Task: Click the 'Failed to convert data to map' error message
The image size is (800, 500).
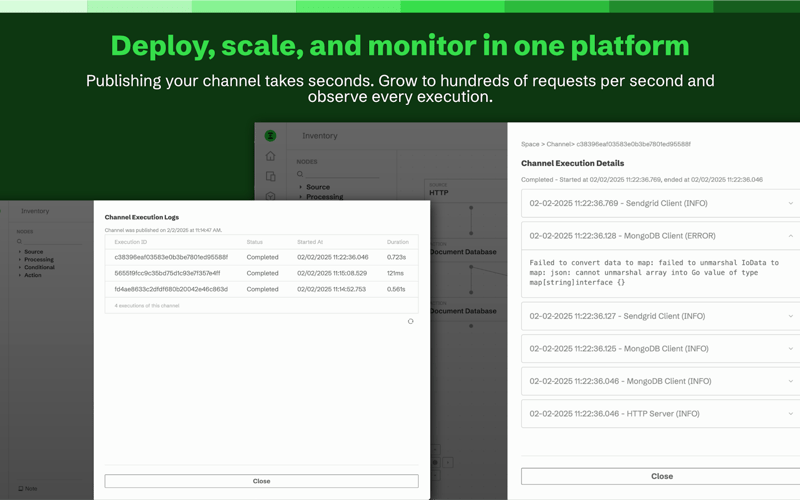Action: point(654,272)
